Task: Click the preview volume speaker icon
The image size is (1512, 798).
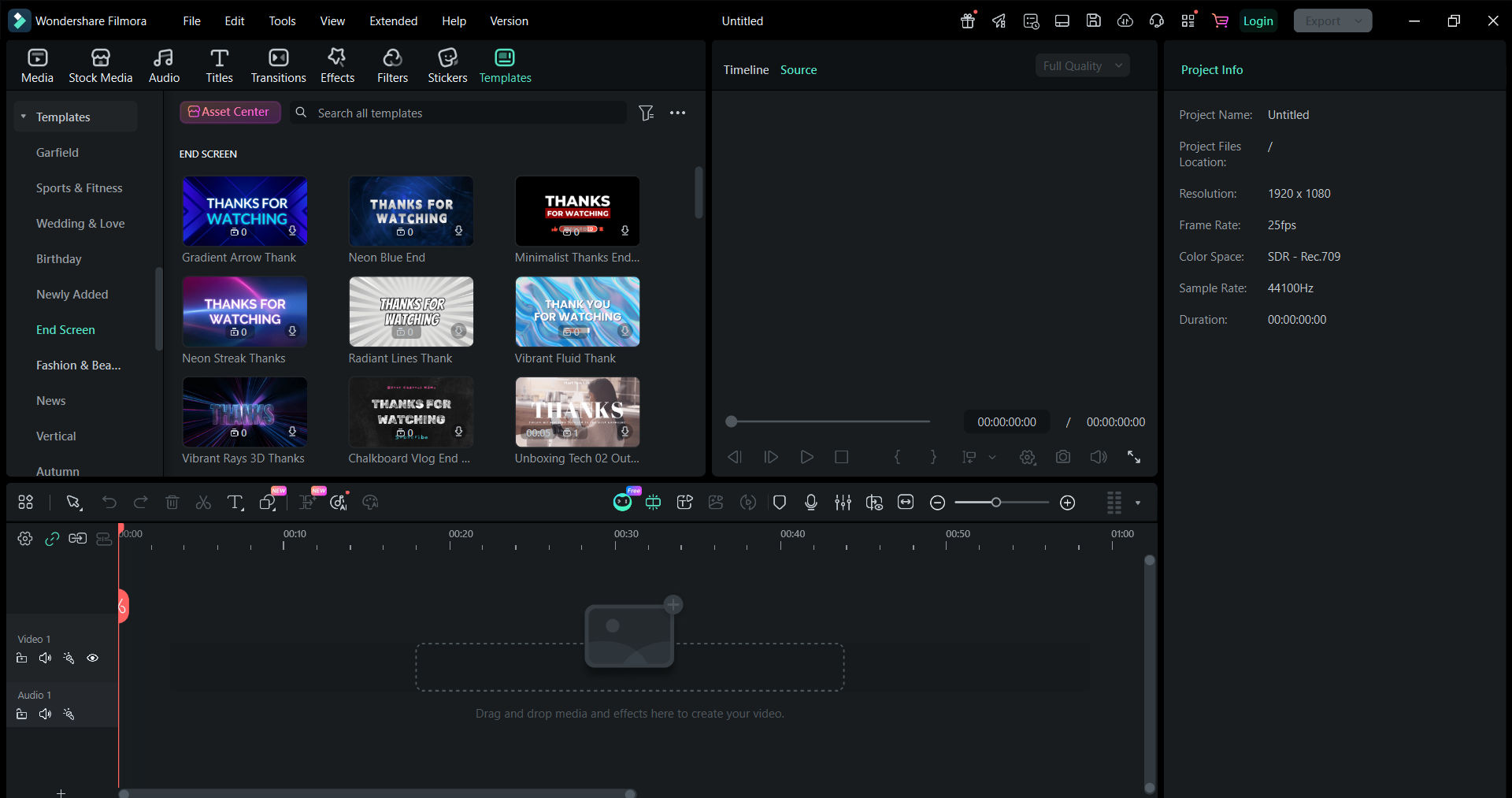Action: point(1099,457)
